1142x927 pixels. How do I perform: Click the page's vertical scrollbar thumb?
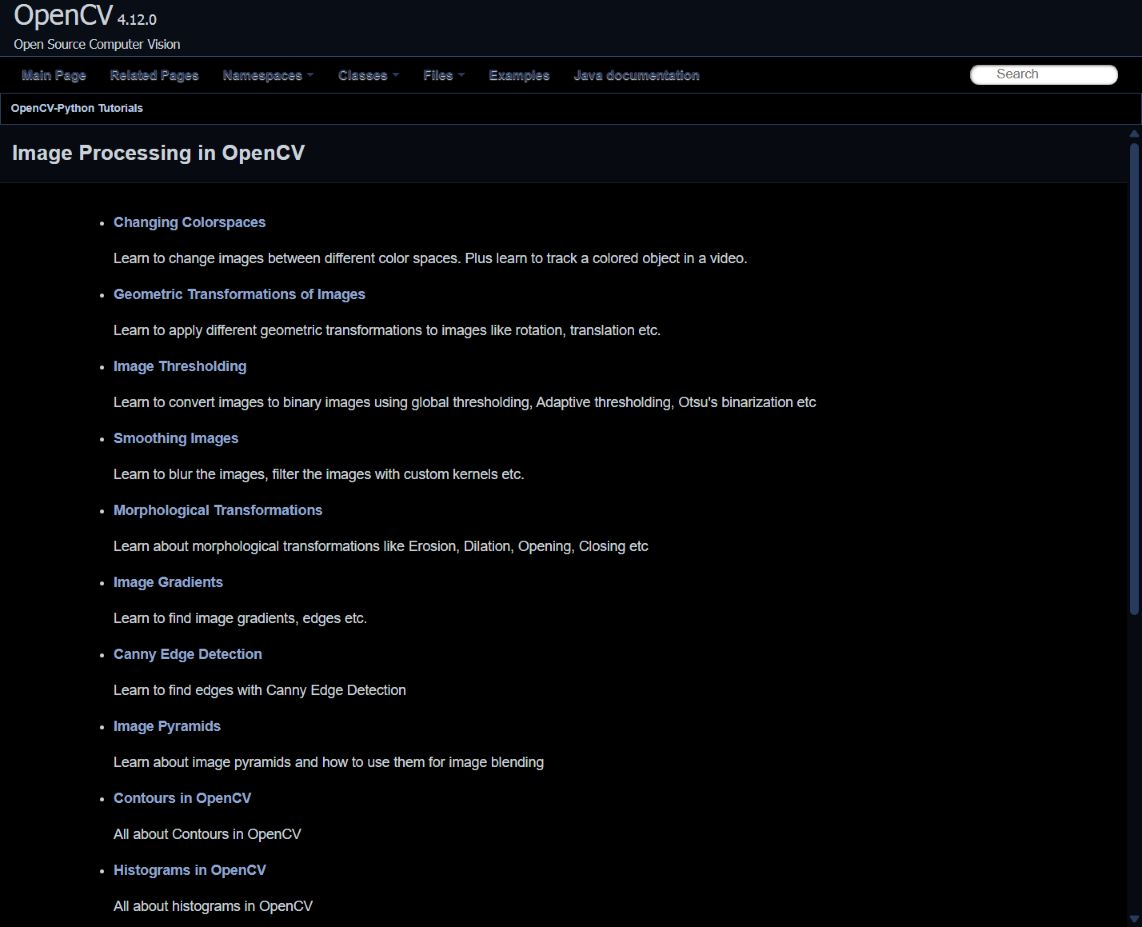(1134, 379)
